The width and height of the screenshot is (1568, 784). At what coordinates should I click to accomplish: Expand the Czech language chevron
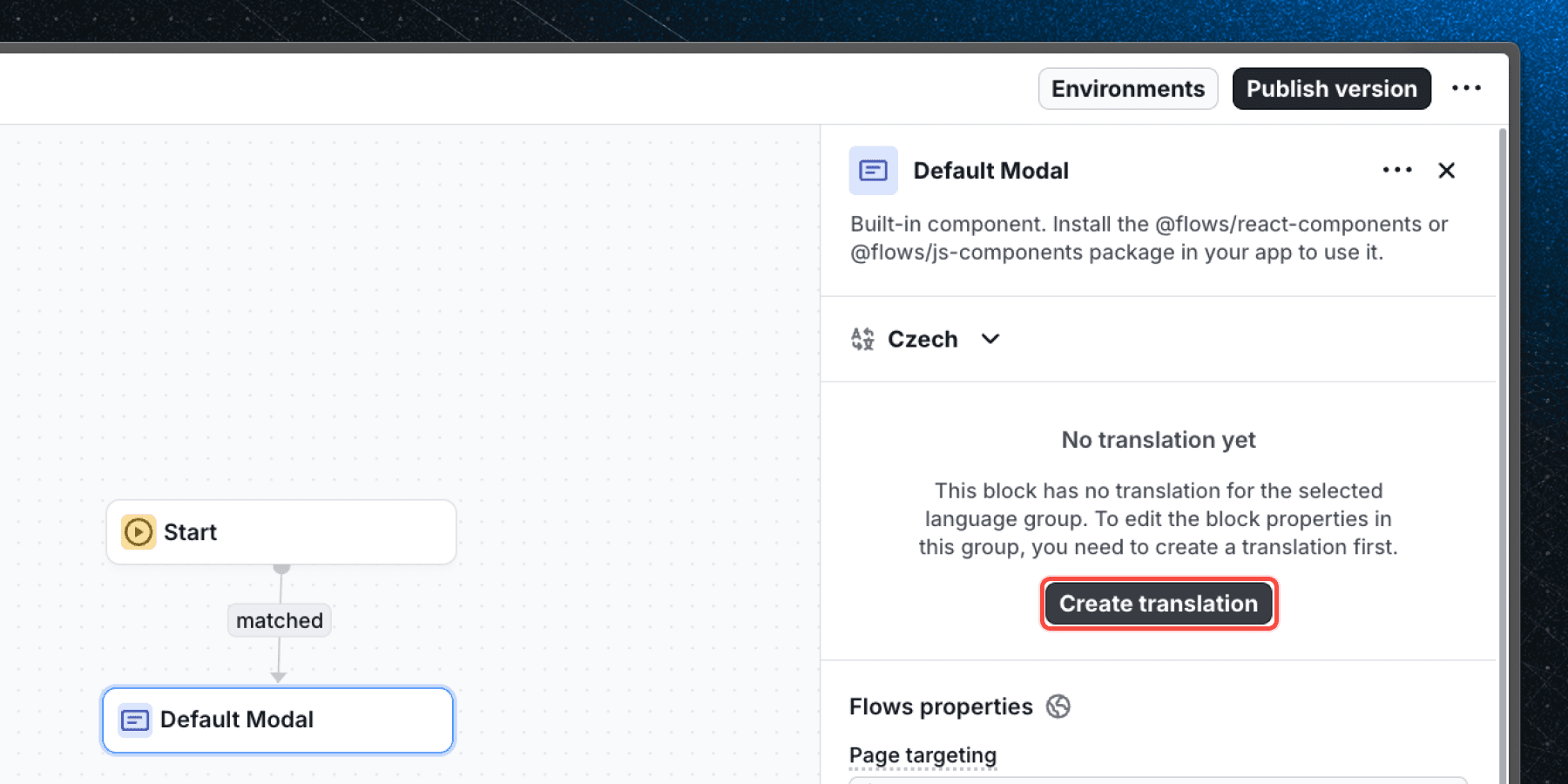[x=990, y=339]
